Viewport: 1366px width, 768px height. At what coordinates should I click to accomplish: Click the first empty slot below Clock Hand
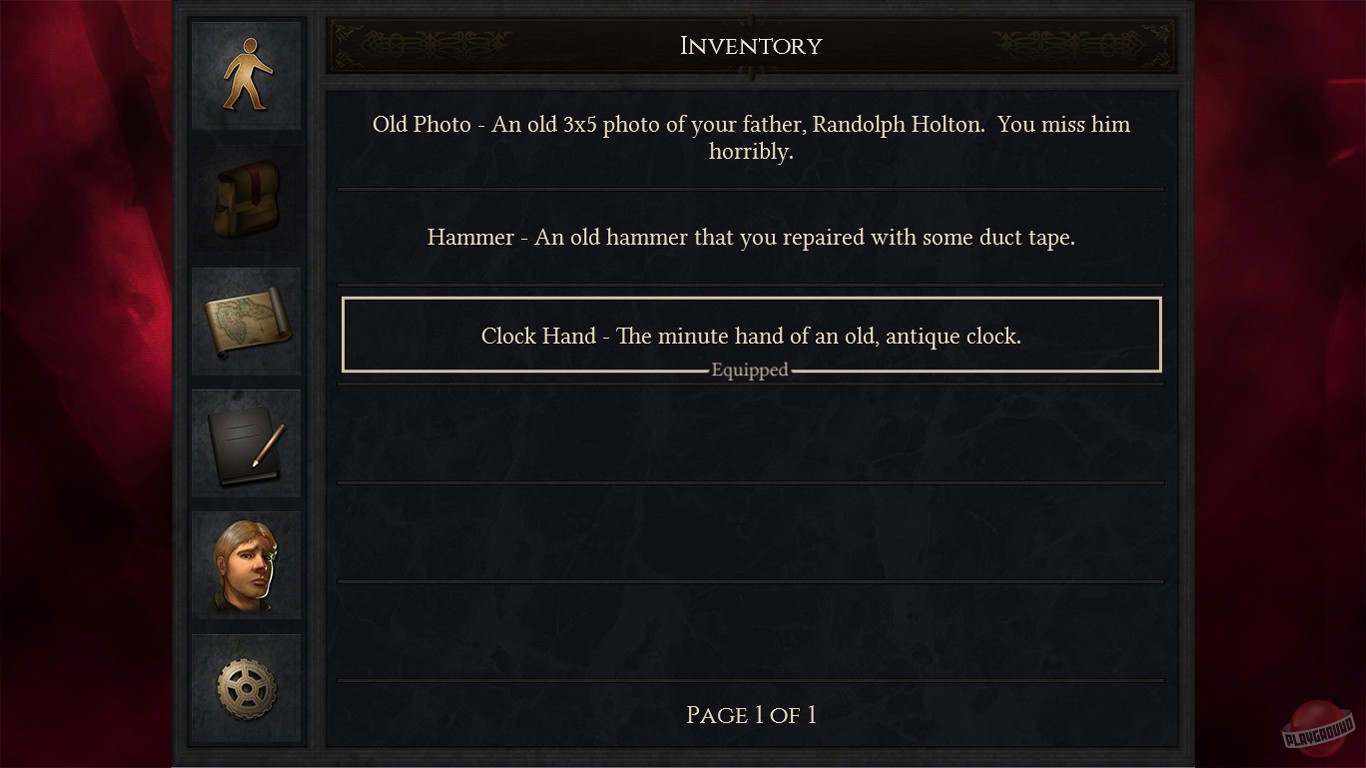(x=751, y=433)
